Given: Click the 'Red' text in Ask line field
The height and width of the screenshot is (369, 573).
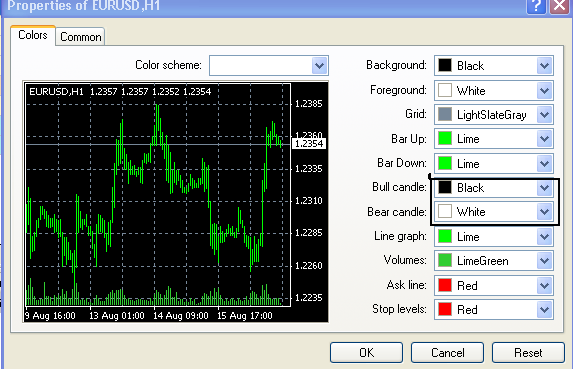Looking at the screenshot, I should pos(467,285).
